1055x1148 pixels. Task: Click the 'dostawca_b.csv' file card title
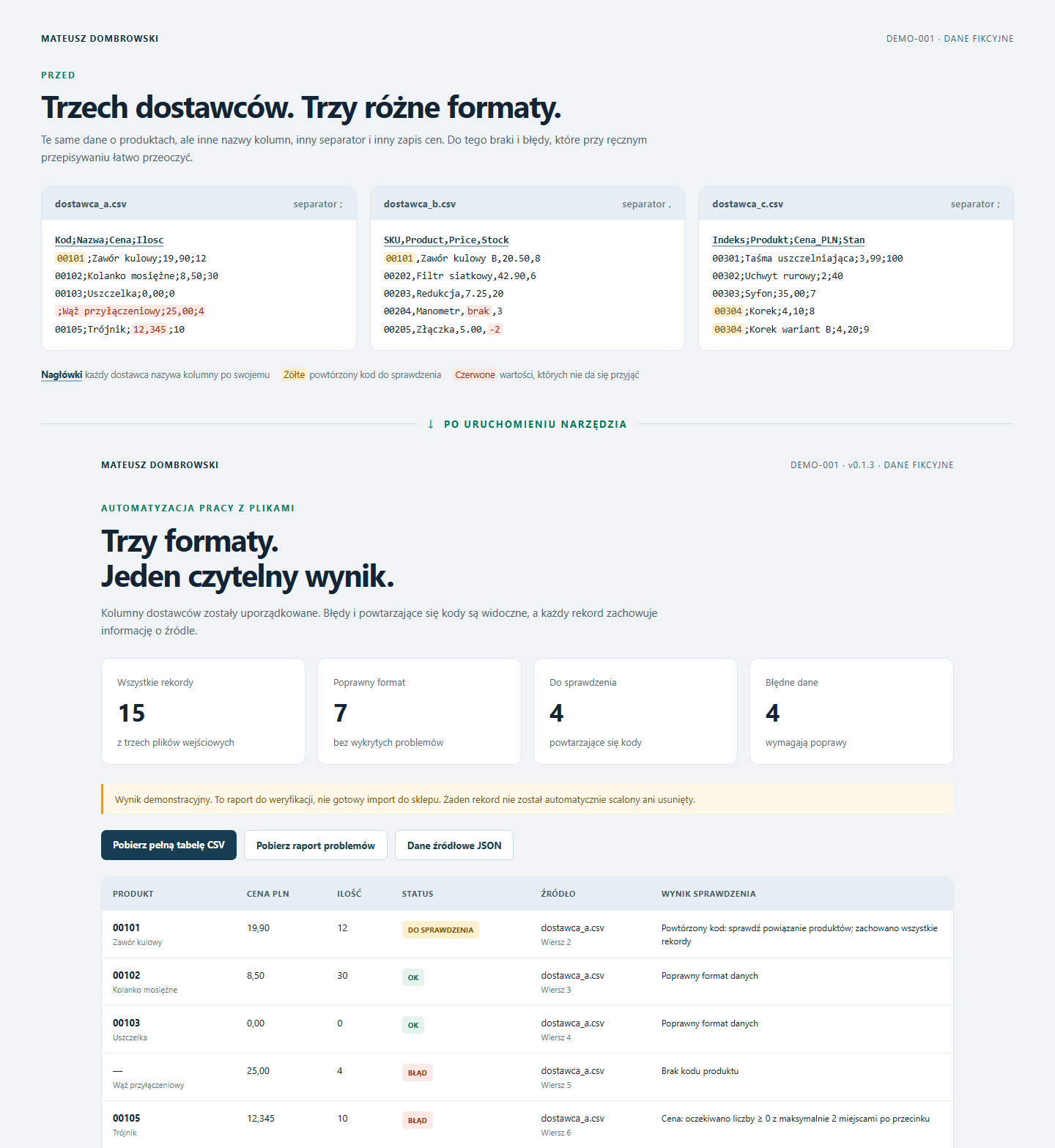click(420, 204)
